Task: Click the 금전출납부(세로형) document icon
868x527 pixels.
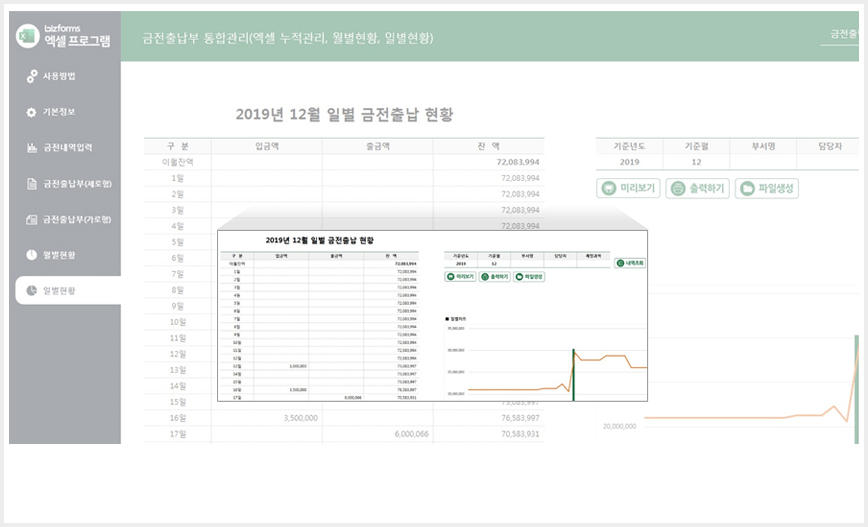Action: coord(32,184)
